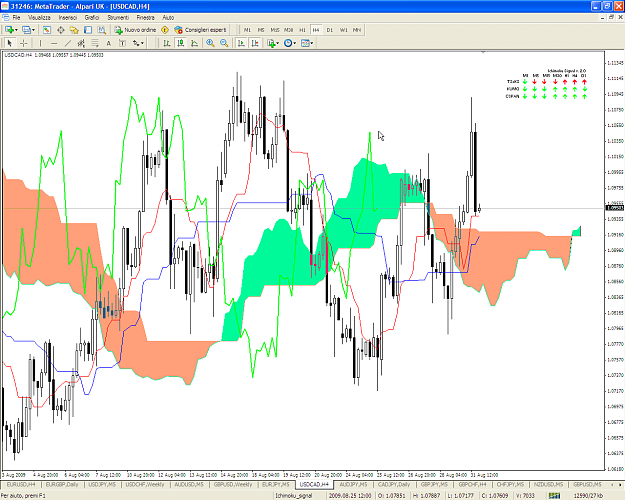625x500 pixels.
Task: Select M1 timeframe button
Action: click(248, 30)
